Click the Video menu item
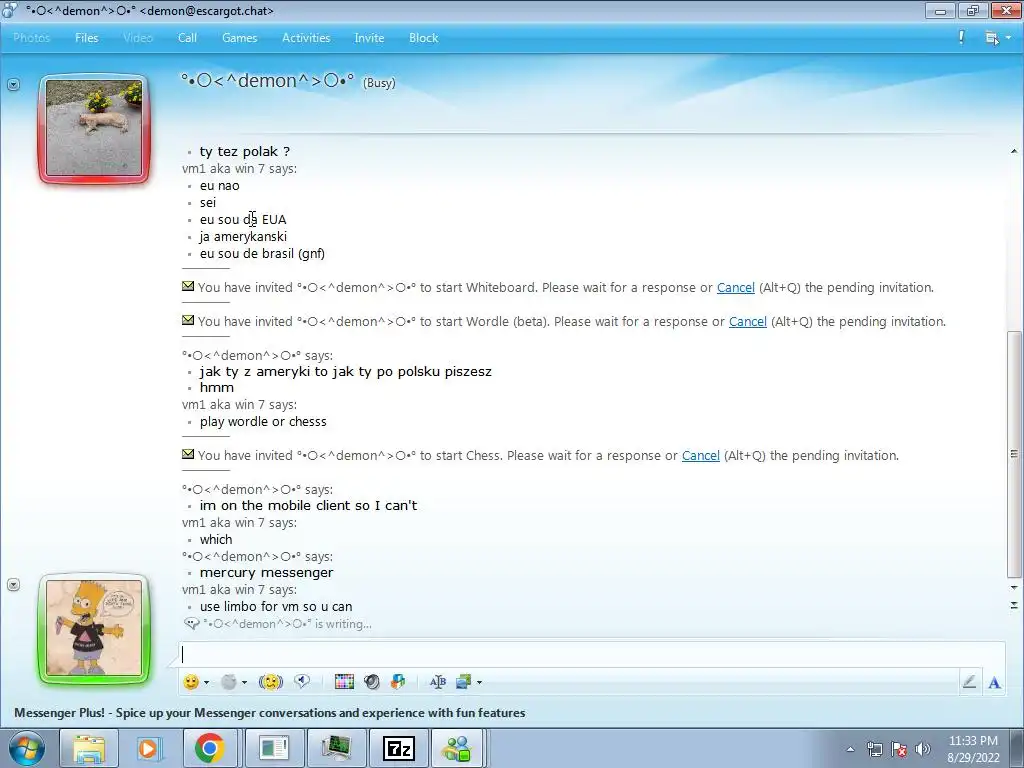Viewport: 1024px width, 768px height. point(138,38)
